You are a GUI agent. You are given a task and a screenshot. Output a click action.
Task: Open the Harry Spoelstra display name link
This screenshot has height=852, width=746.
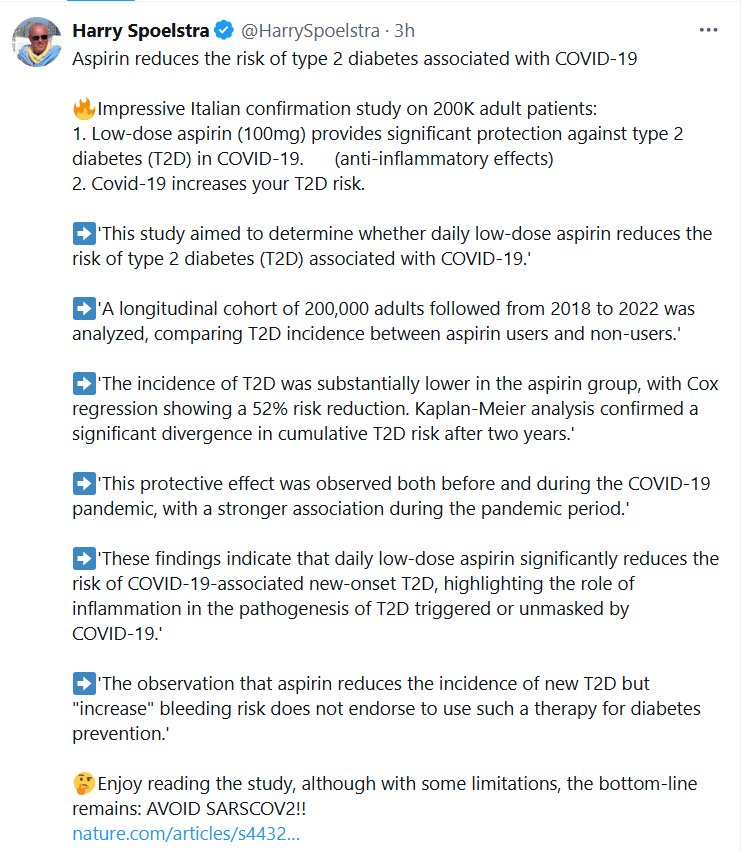pos(141,31)
